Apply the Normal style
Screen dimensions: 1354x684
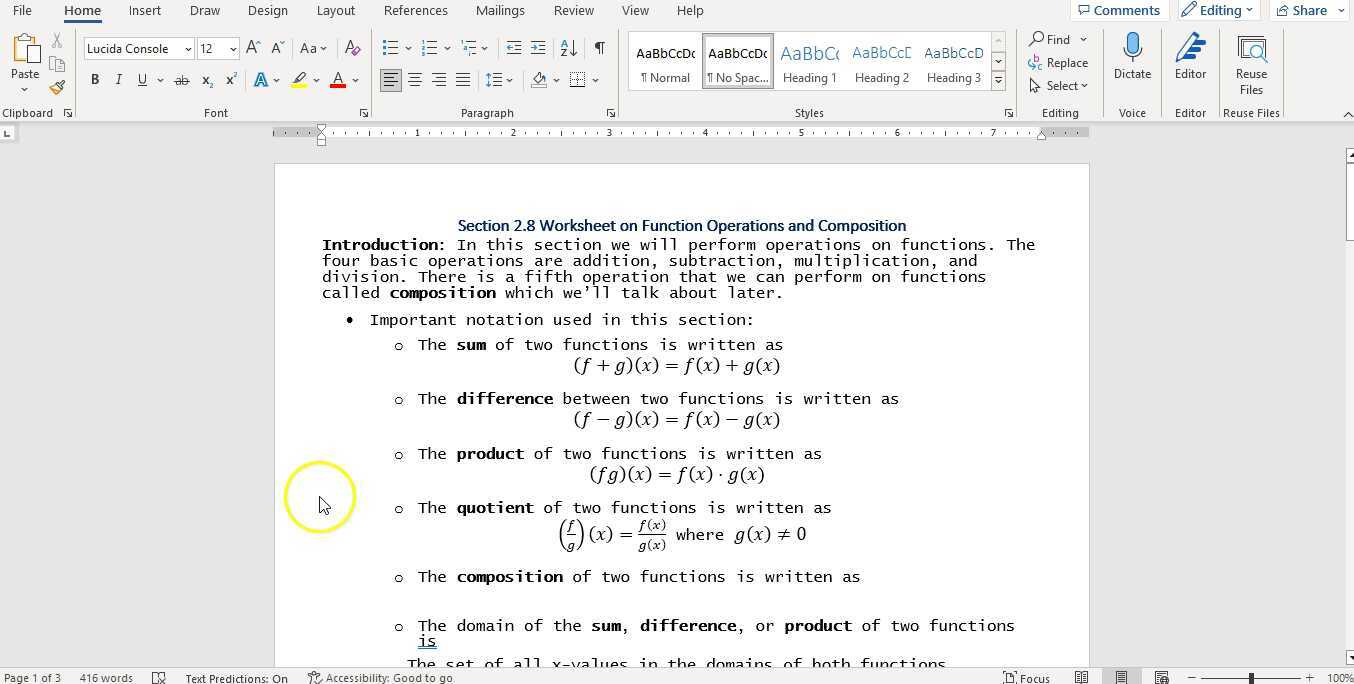(666, 62)
